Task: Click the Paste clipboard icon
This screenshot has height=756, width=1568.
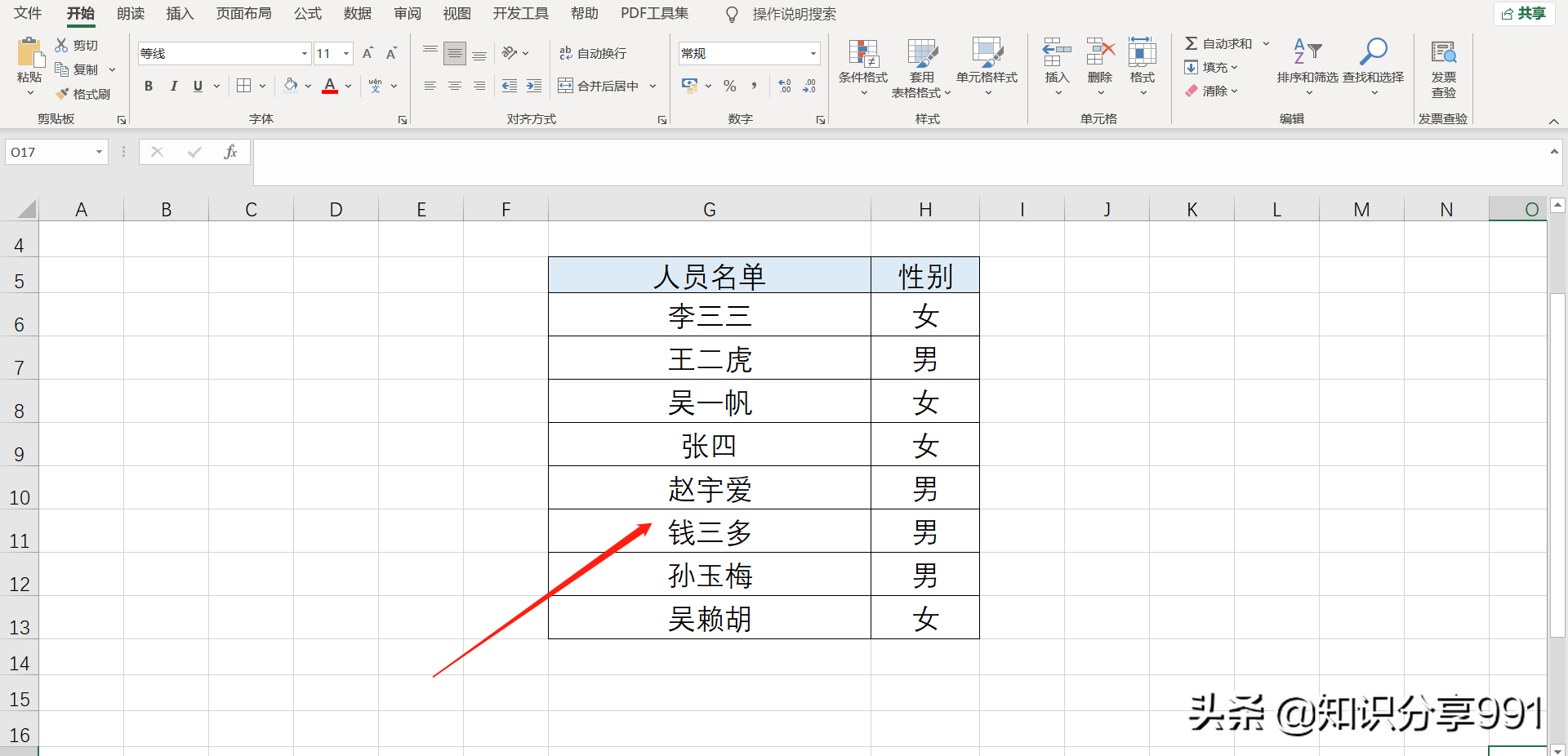Action: (x=29, y=51)
